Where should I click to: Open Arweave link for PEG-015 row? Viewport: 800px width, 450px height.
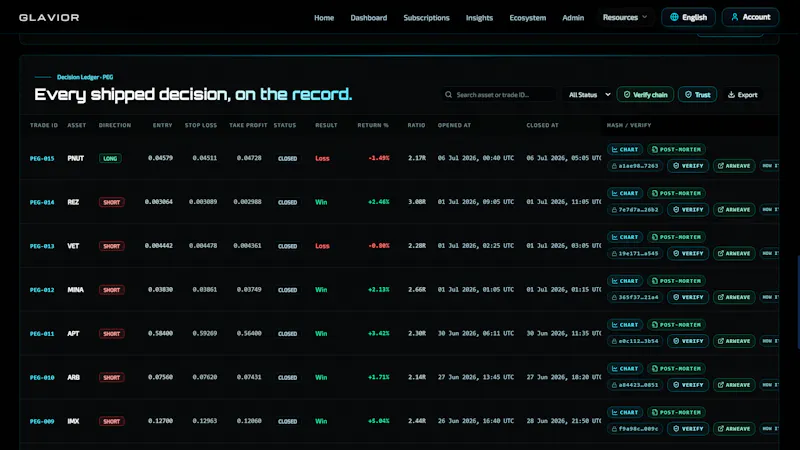click(x=734, y=166)
